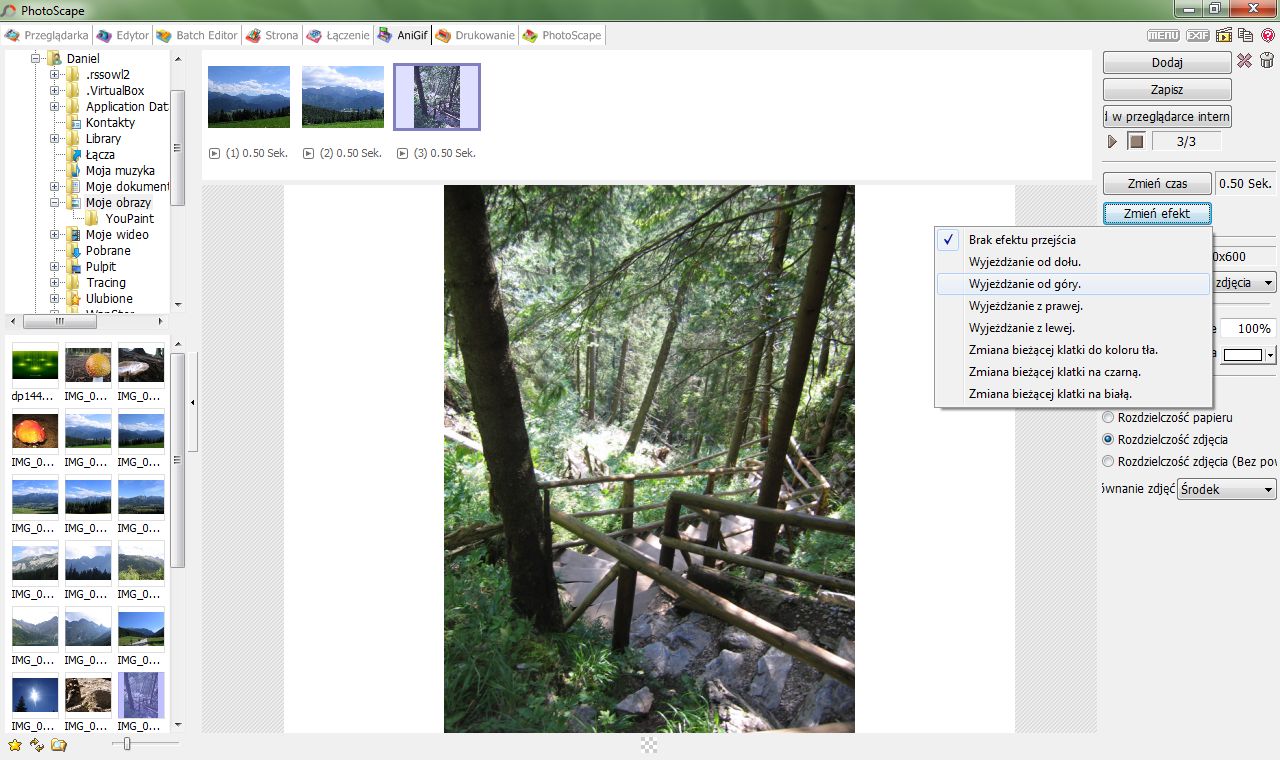The height and width of the screenshot is (760, 1280).
Task: Open the Batch Editor tab
Action: pos(196,35)
